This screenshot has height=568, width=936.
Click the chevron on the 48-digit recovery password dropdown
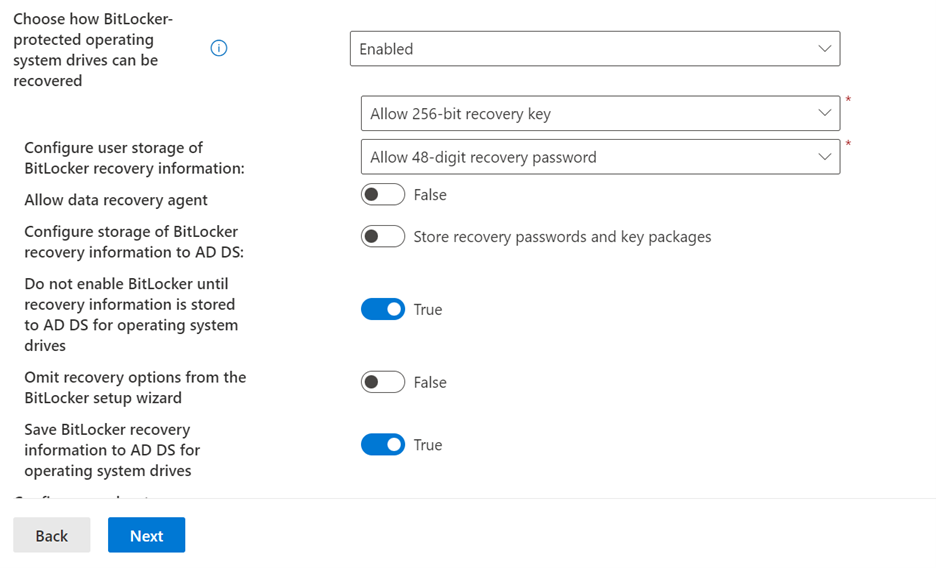tap(824, 157)
